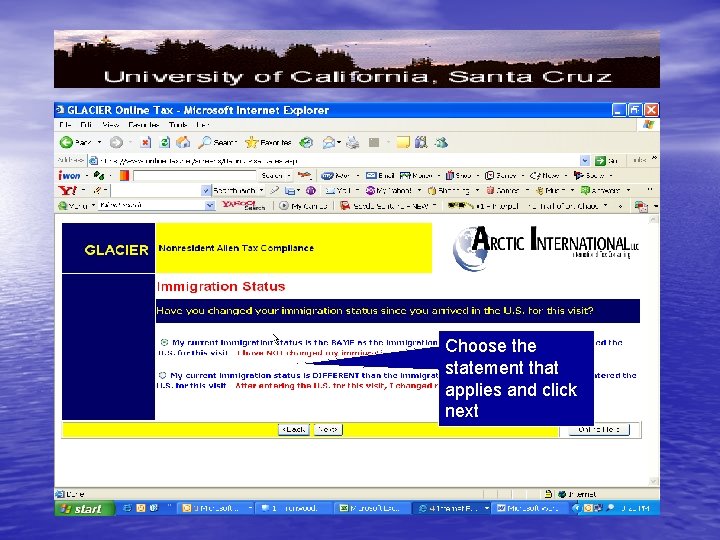Open the Favorites star button

(x=269, y=142)
